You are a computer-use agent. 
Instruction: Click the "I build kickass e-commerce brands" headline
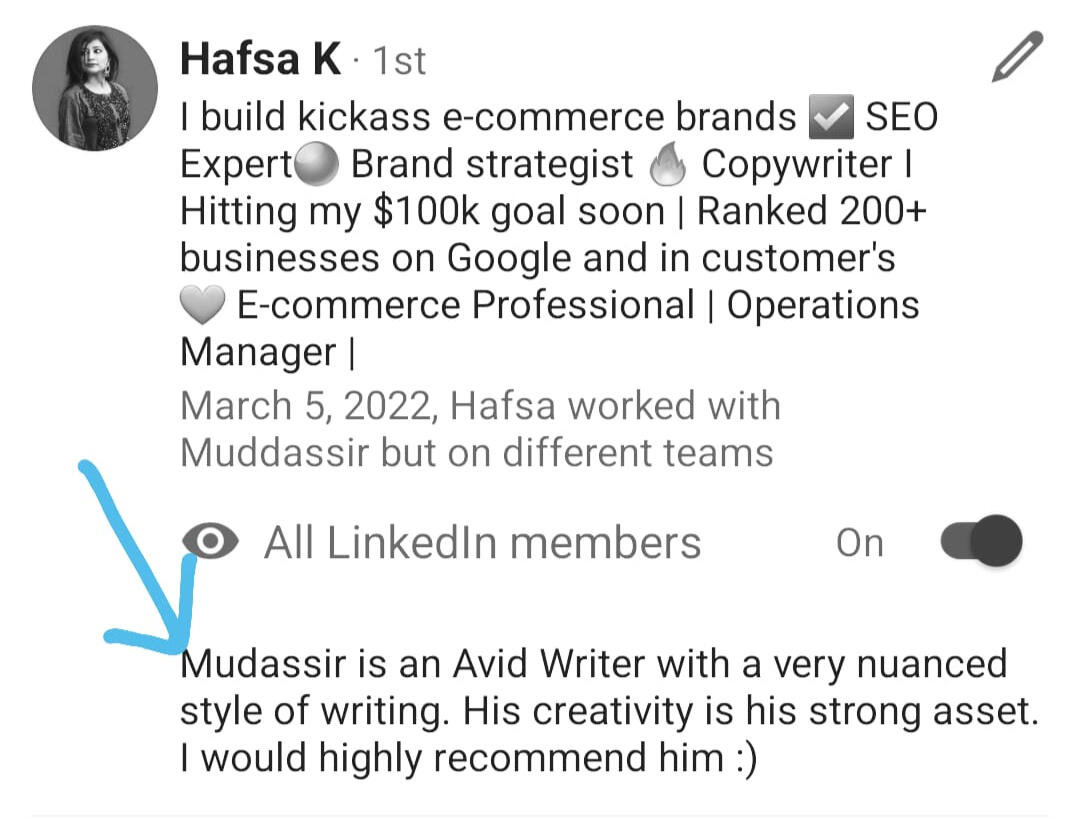pos(488,118)
